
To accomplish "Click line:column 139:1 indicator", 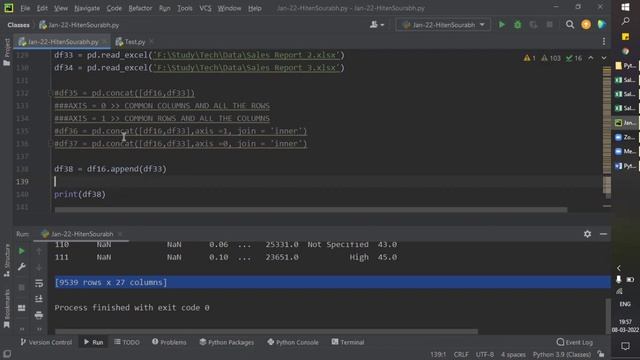I will pos(438,354).
